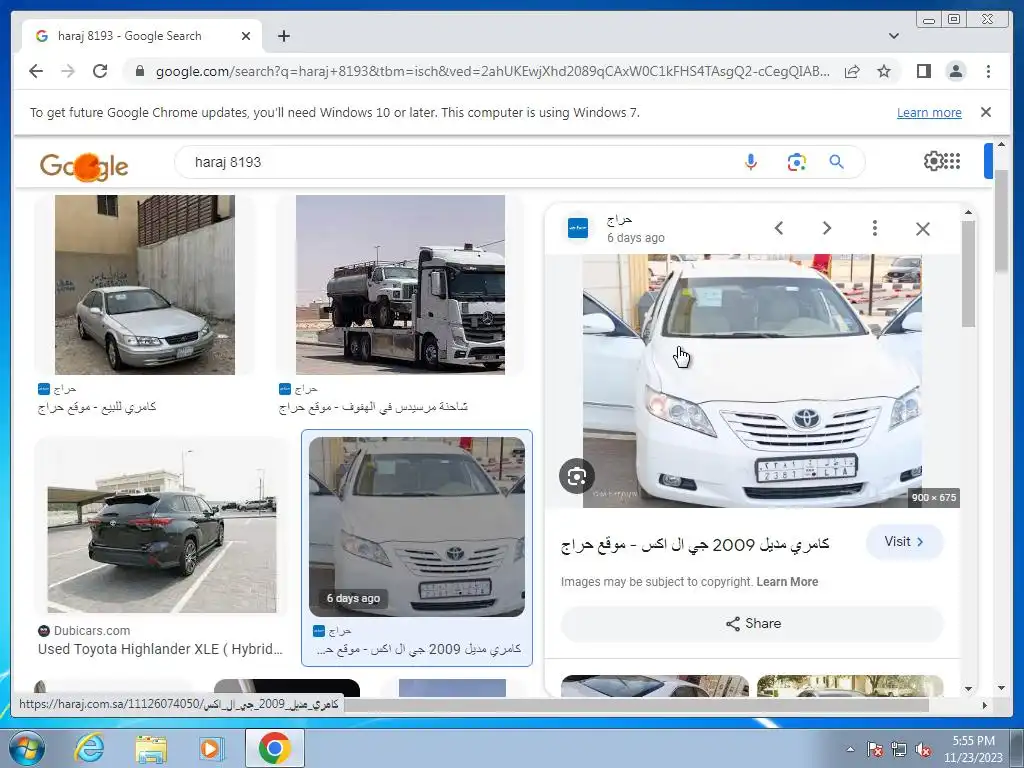Show hidden tray icons arrow

coord(850,749)
